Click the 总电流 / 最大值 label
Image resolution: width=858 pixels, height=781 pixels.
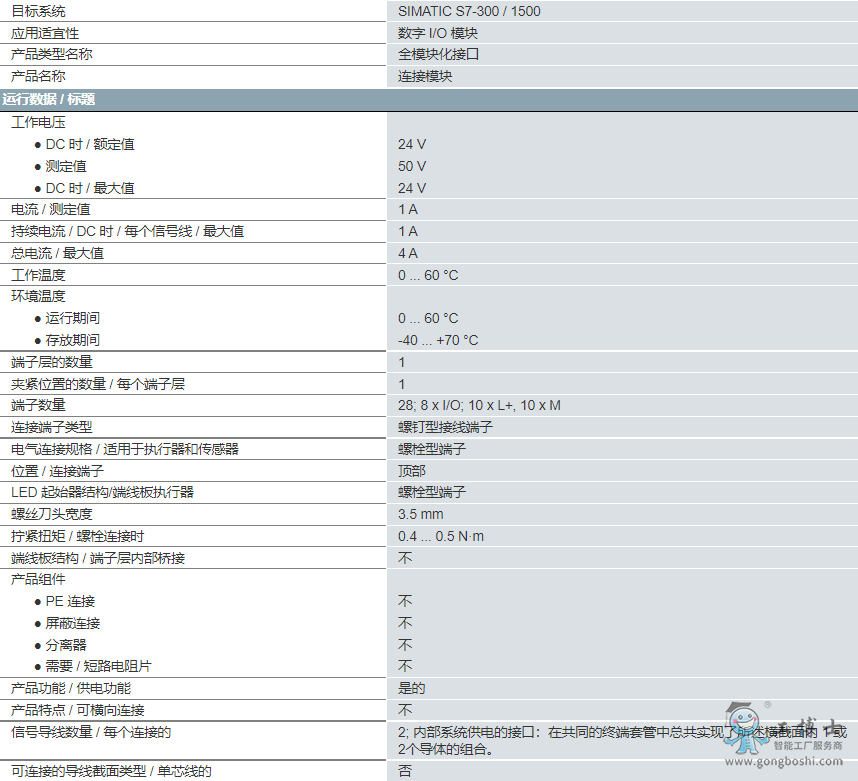(57, 253)
